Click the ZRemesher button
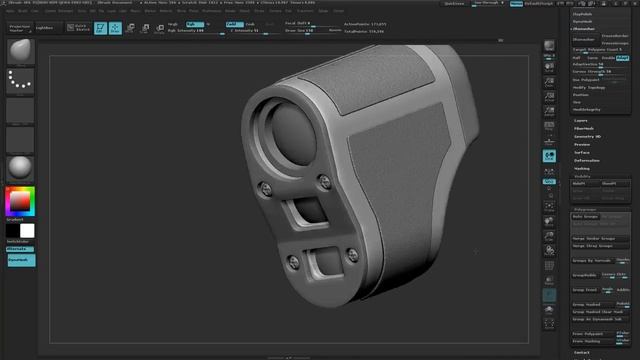Image resolution: width=640 pixels, height=360 pixels. (585, 40)
